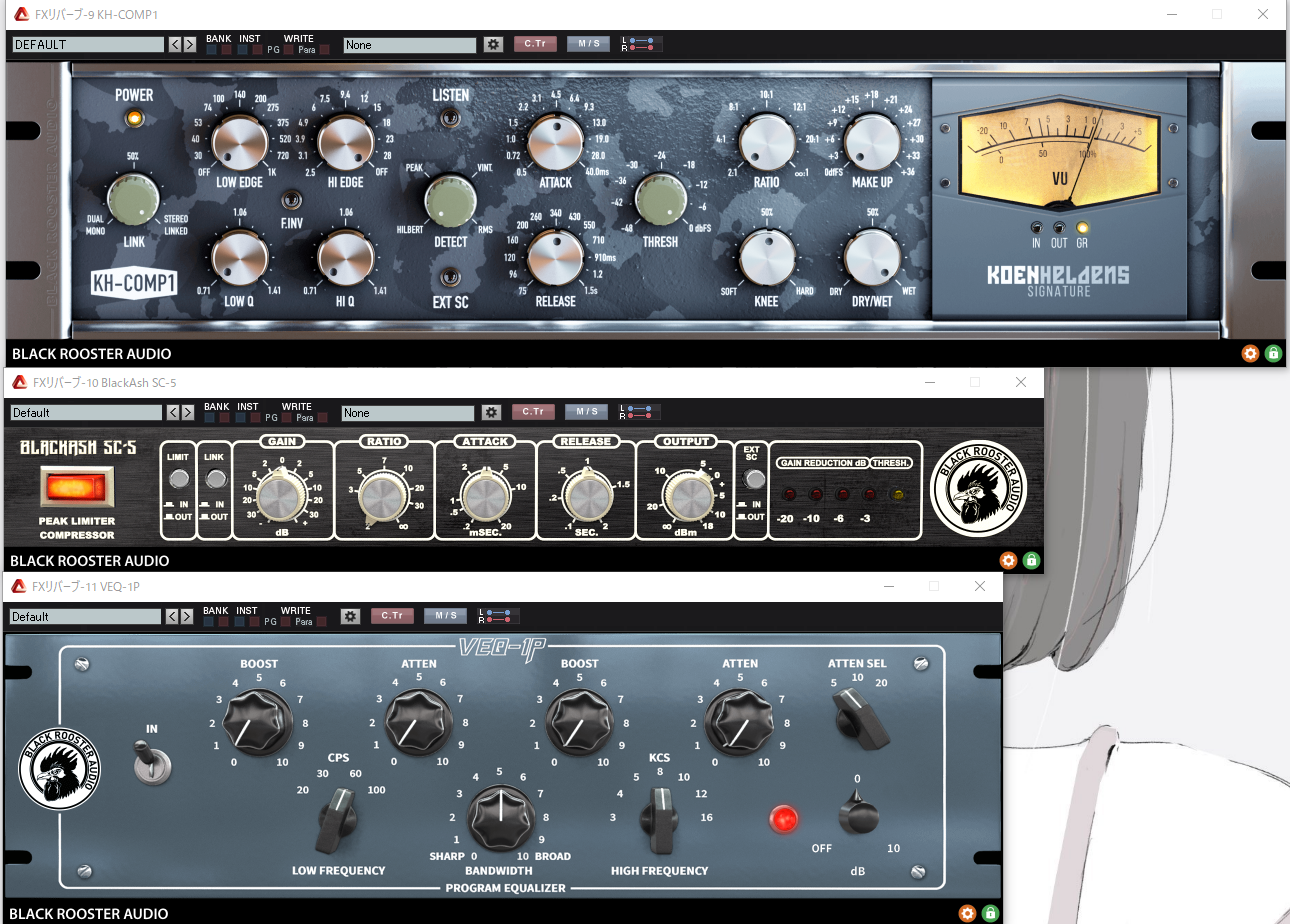Click Black Rooster Audio logo in BlackAsh SC-5
The width and height of the screenshot is (1290, 924).
(x=979, y=490)
